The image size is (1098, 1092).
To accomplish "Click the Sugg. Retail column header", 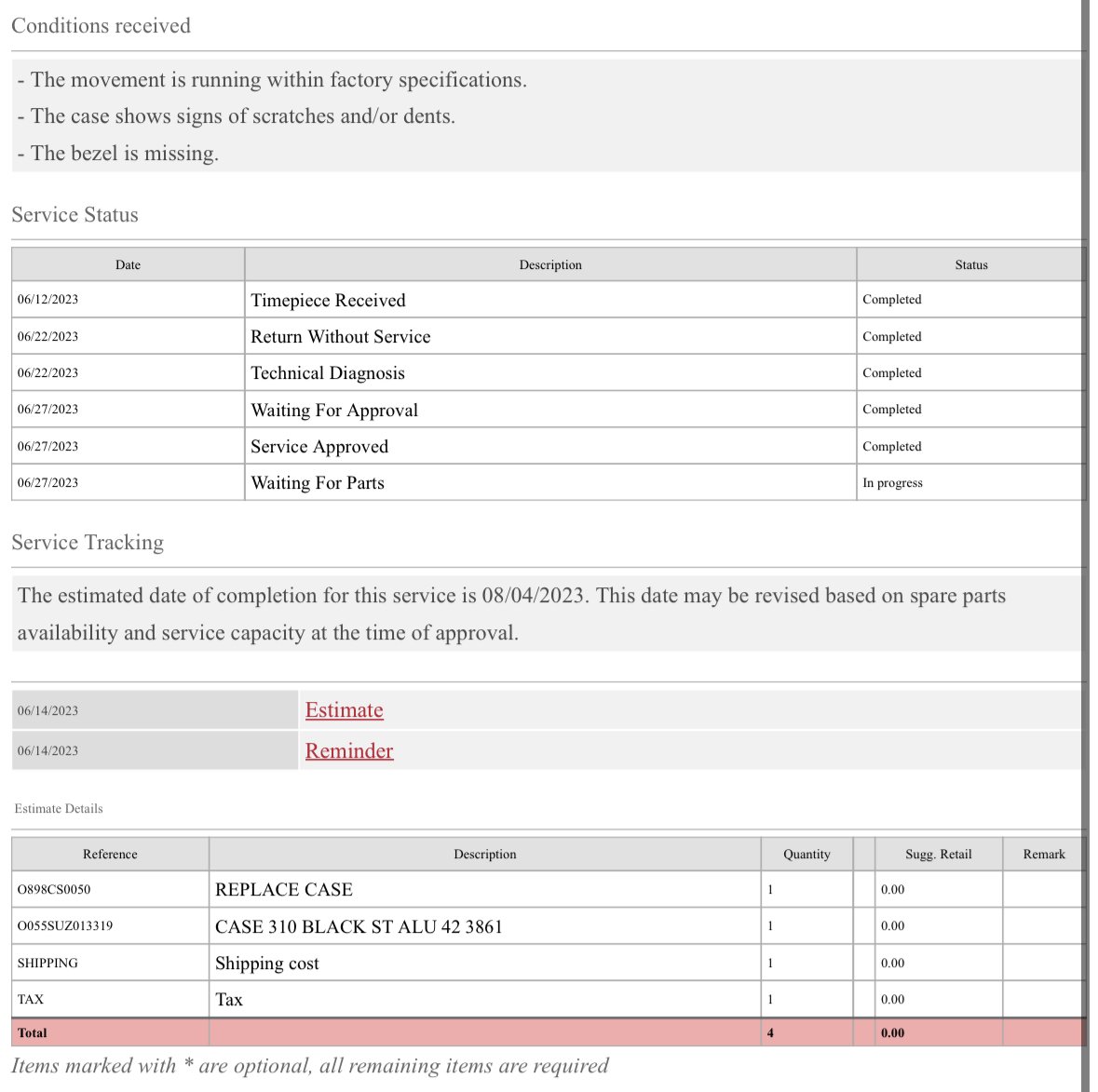I will 938,855.
